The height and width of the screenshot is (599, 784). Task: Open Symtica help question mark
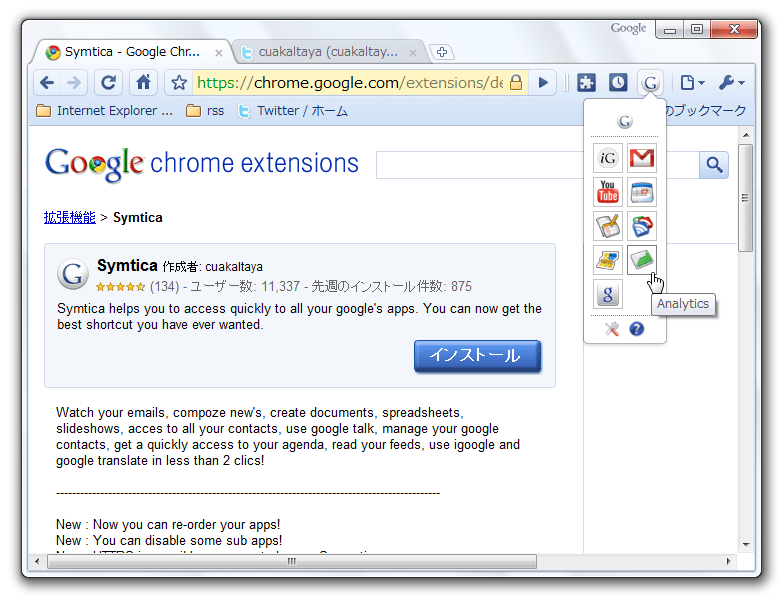click(636, 329)
